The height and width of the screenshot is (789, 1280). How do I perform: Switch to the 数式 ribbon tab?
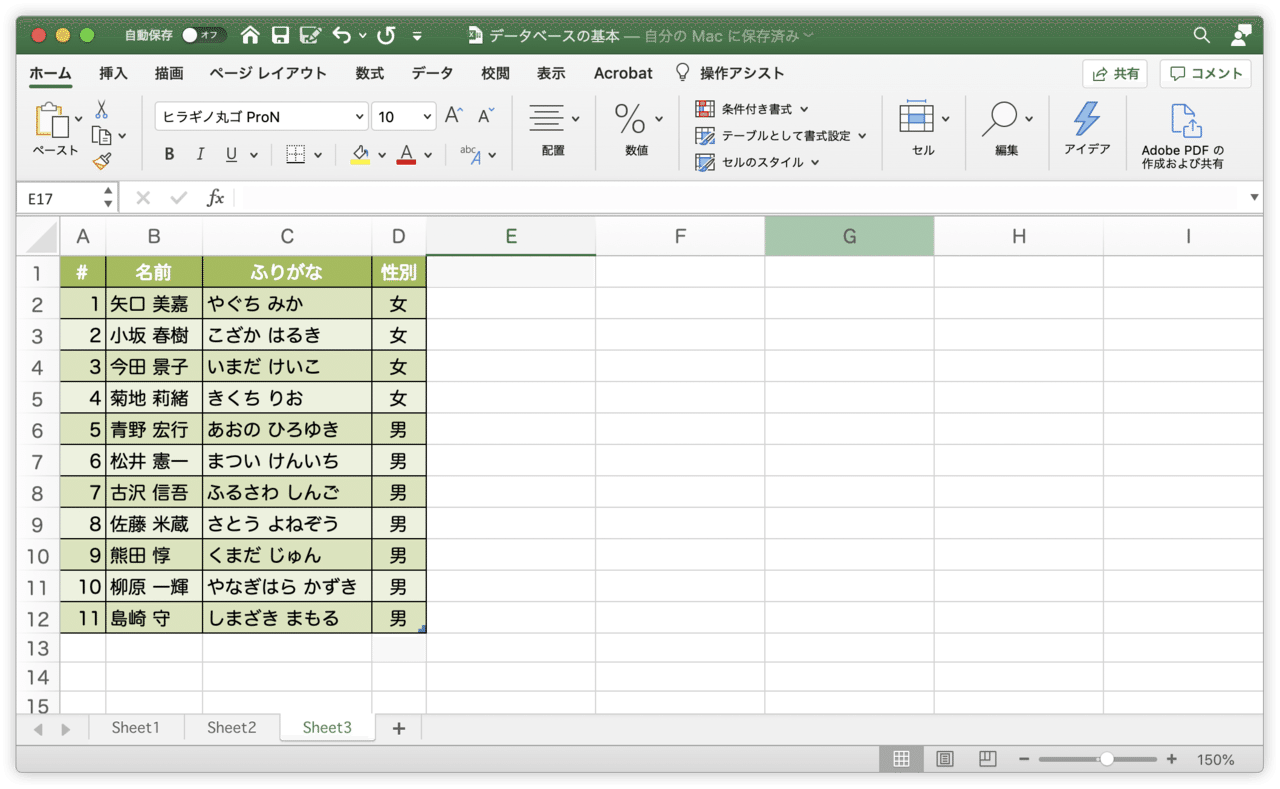368,73
